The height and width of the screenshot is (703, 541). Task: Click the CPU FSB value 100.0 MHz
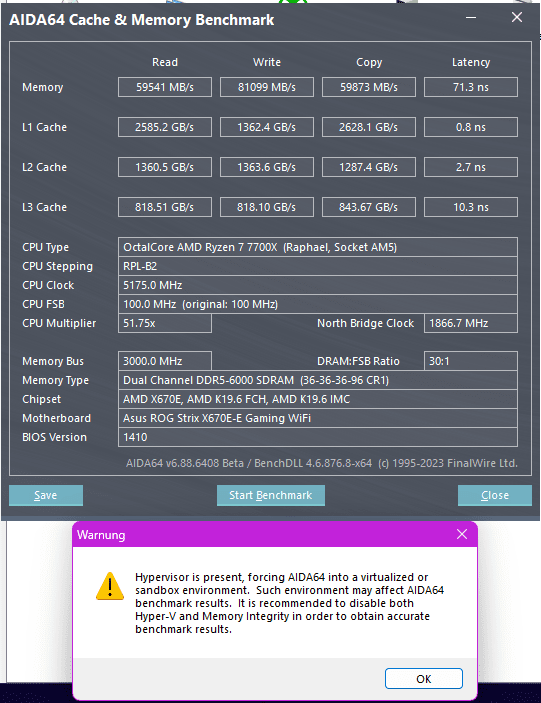pyautogui.click(x=318, y=304)
